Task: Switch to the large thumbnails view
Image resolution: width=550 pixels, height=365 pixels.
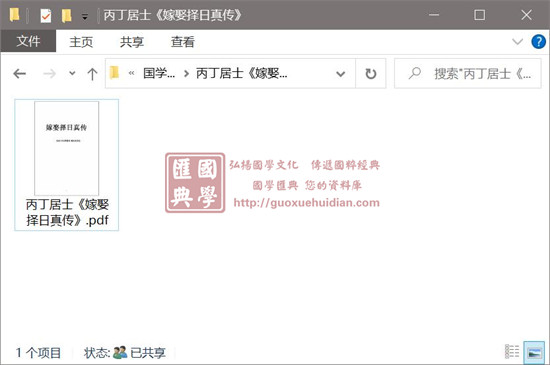Action: click(534, 352)
